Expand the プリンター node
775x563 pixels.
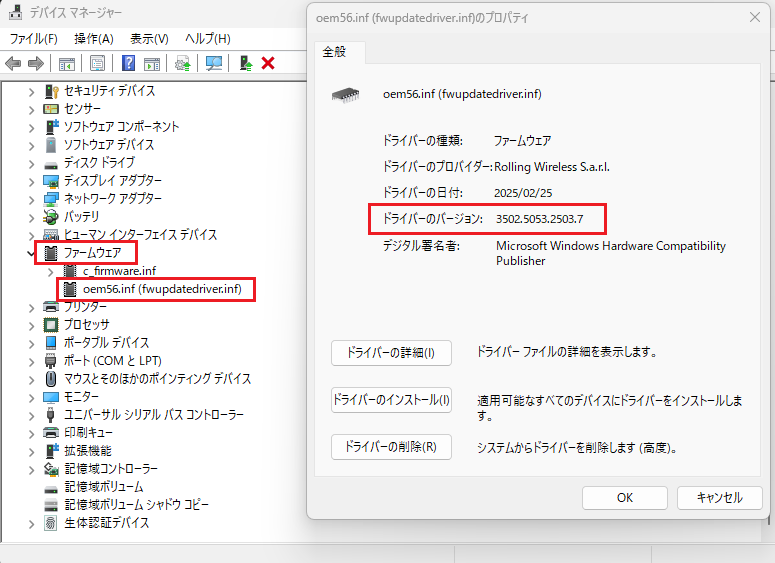coord(31,308)
